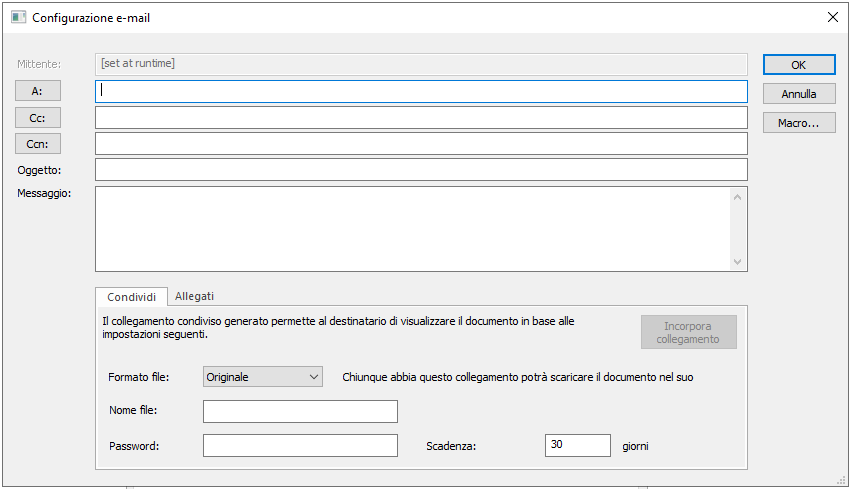Expand the Formato file dropdown
This screenshot has height=489, width=851.
(262, 377)
